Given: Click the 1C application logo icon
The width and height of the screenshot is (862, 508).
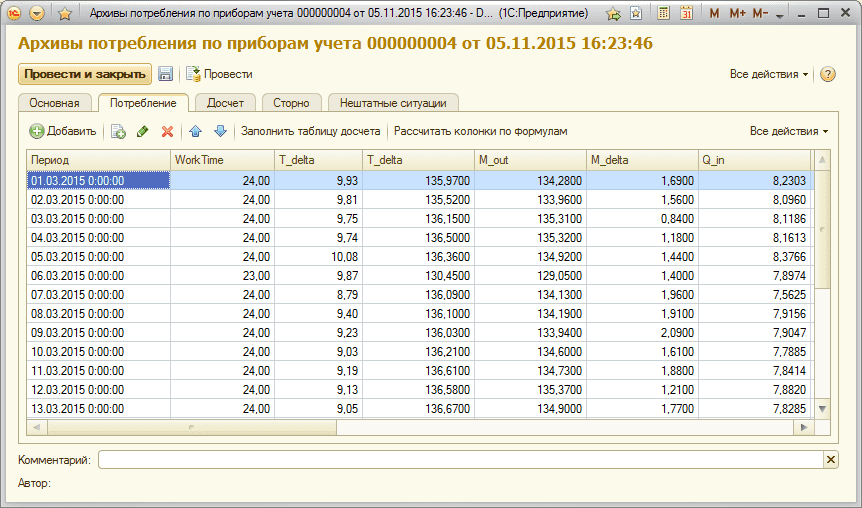Looking at the screenshot, I should (x=14, y=13).
